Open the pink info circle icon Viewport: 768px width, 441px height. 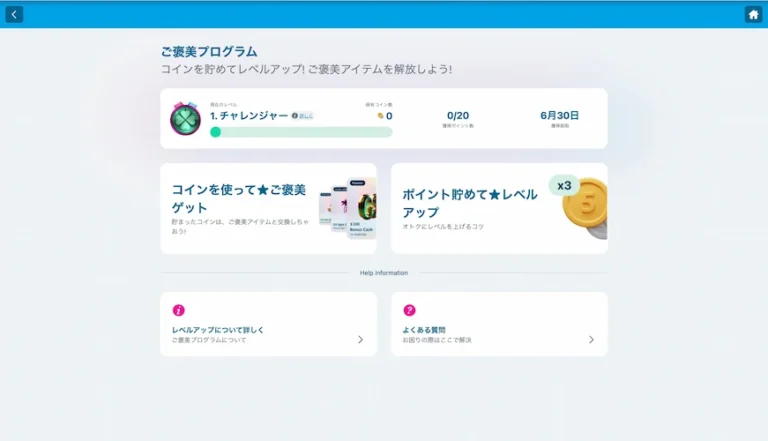pos(178,310)
